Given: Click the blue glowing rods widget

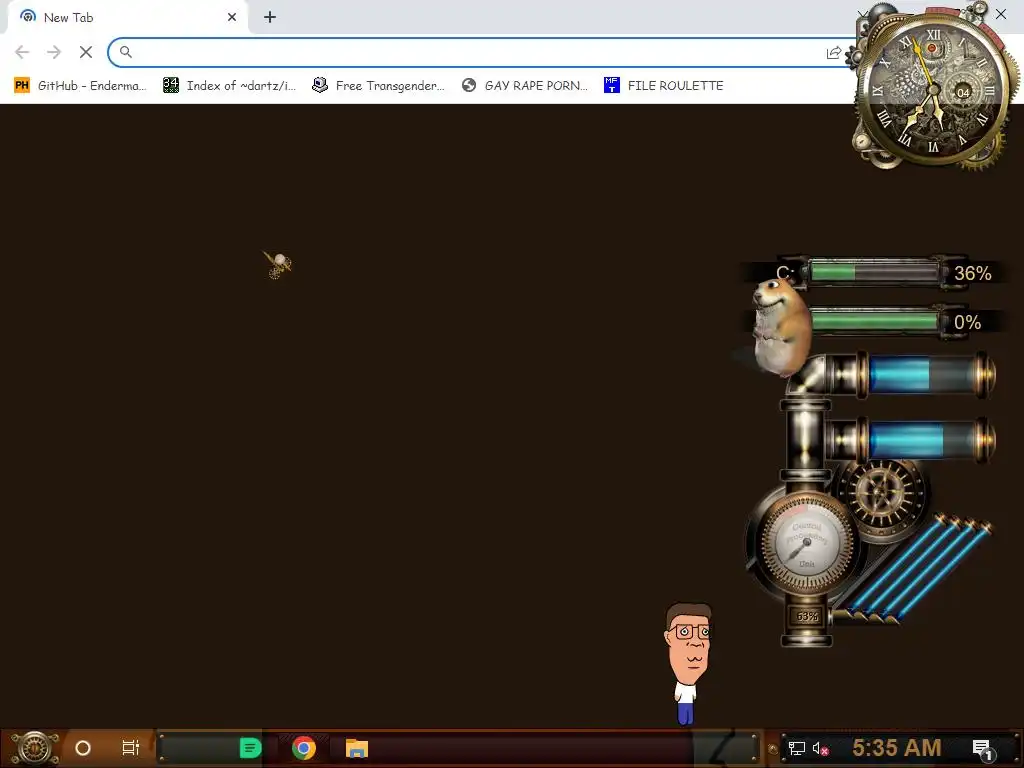Looking at the screenshot, I should 918,567.
